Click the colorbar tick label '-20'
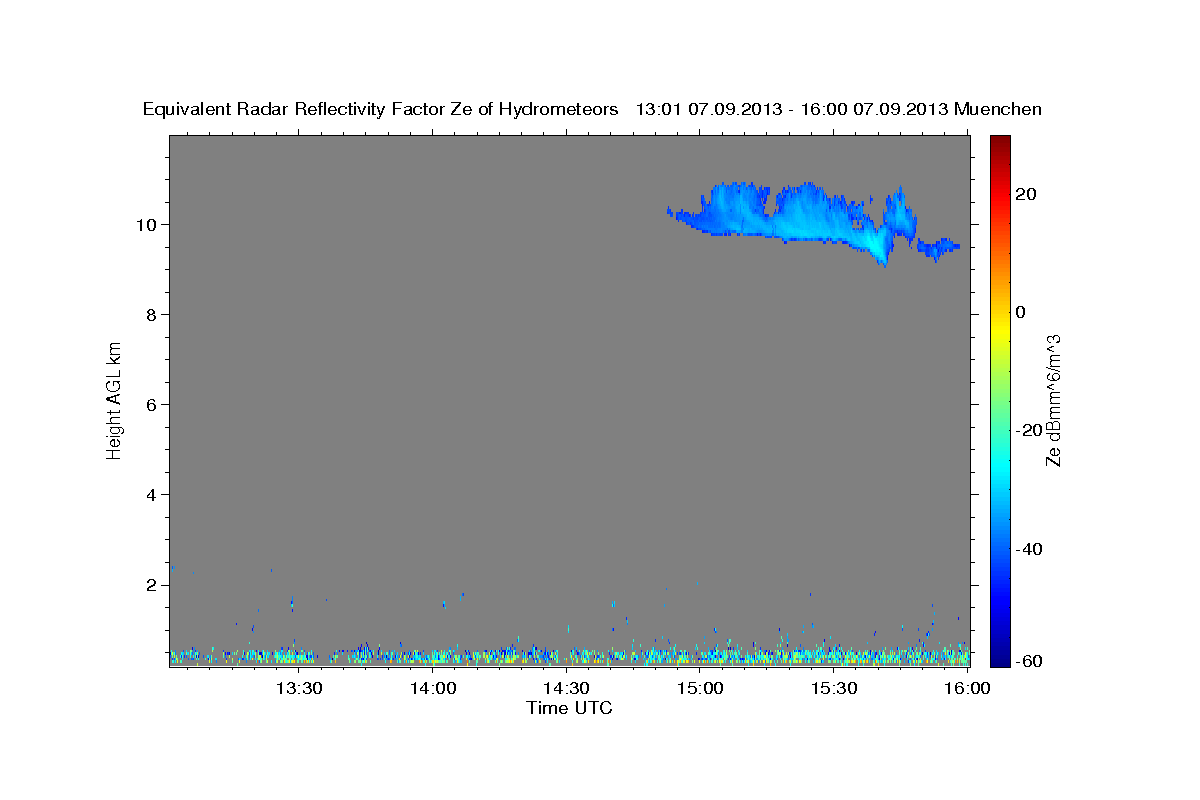Viewport: 1200px width, 800px height. click(x=1028, y=430)
